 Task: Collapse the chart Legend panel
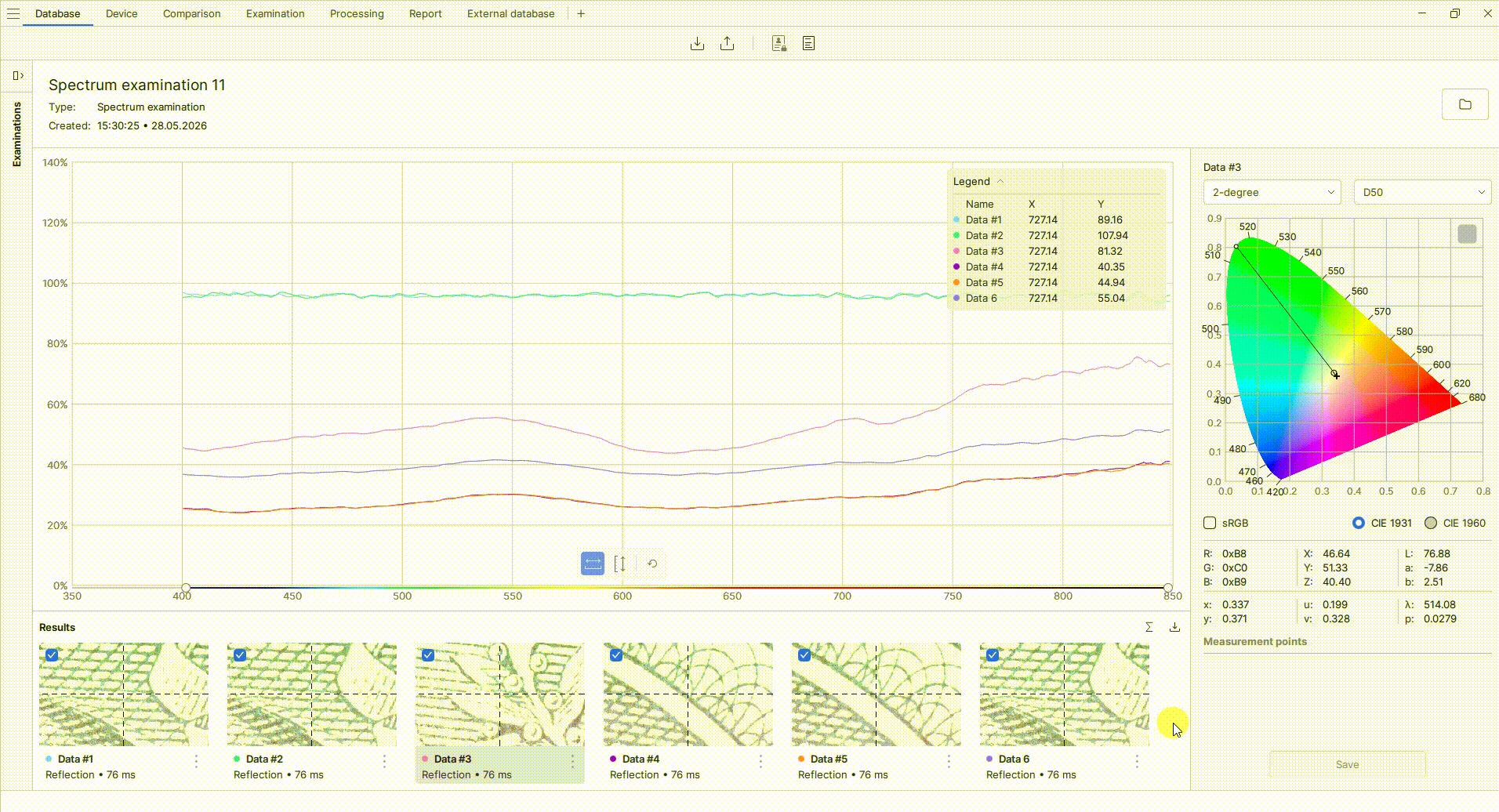pyautogui.click(x=1000, y=181)
